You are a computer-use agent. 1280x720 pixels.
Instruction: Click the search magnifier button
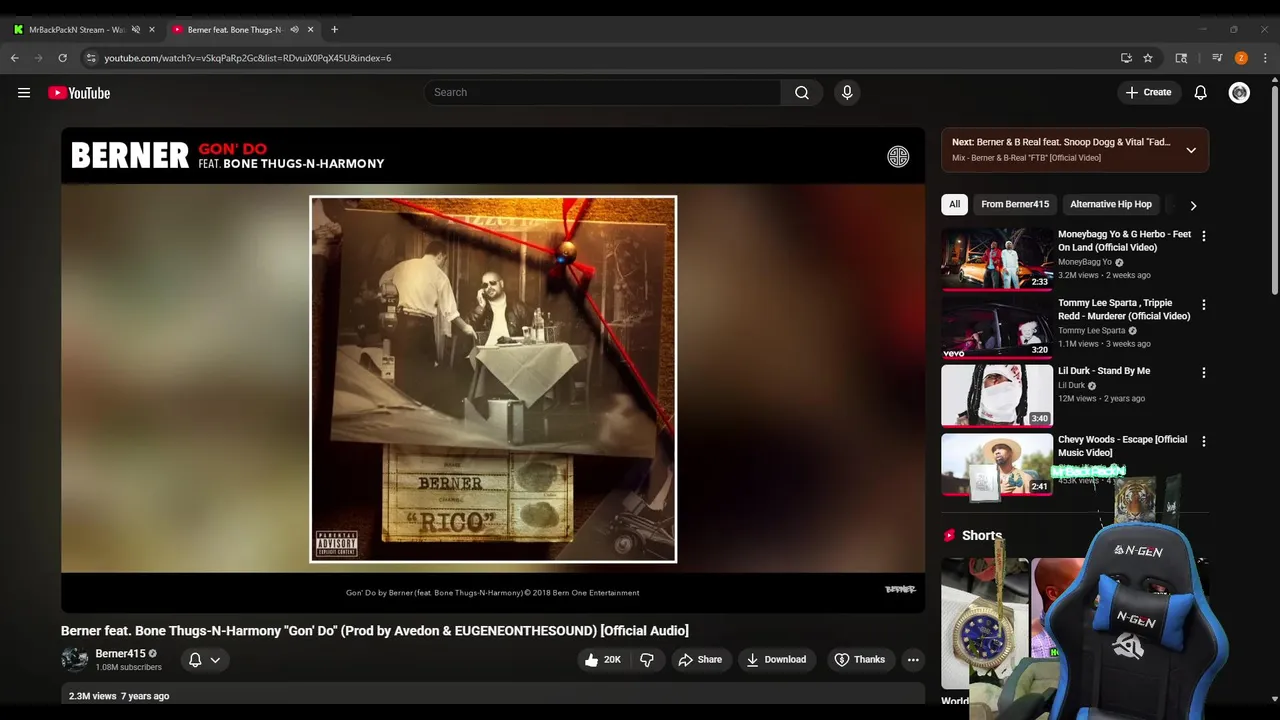click(802, 93)
